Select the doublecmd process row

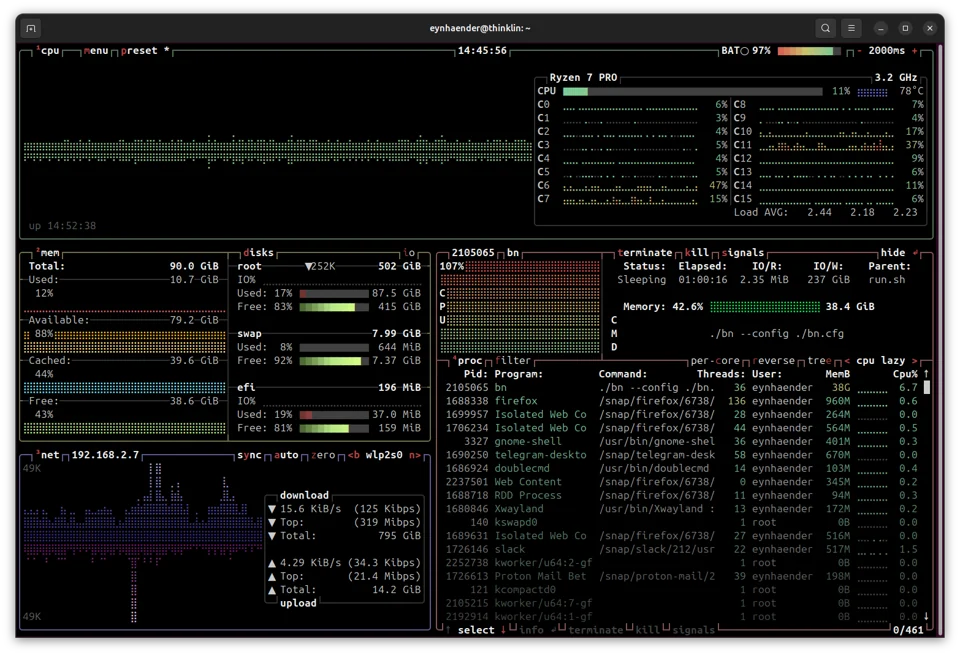[681, 468]
